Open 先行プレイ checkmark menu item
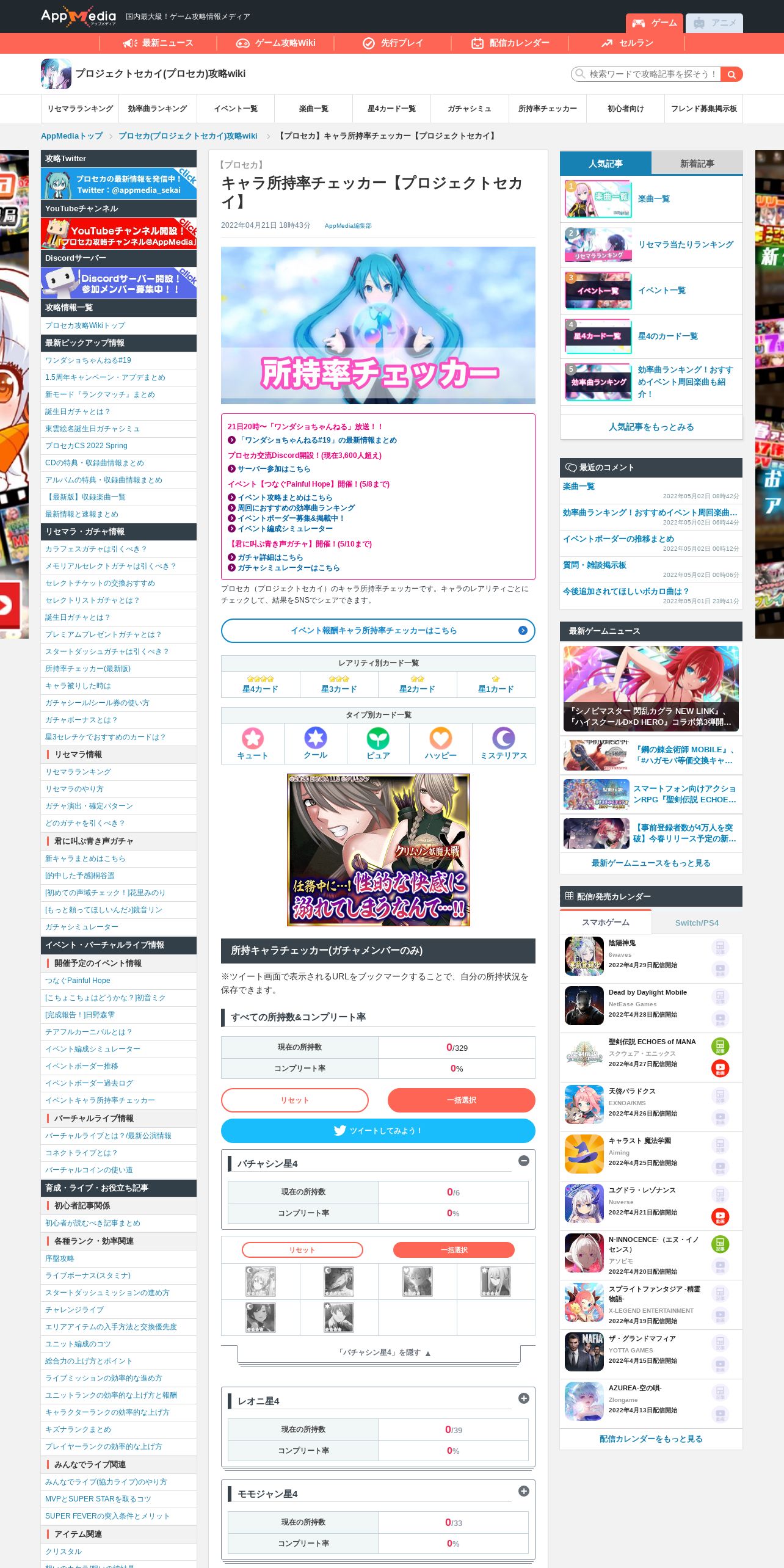 coord(393,43)
